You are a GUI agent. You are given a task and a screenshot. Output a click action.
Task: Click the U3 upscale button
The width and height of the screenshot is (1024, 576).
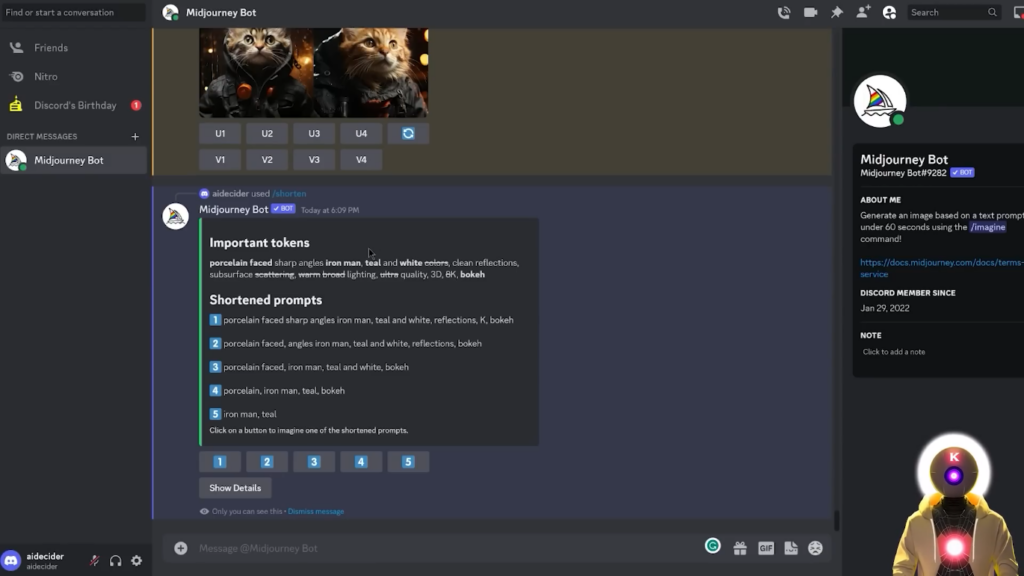(314, 133)
